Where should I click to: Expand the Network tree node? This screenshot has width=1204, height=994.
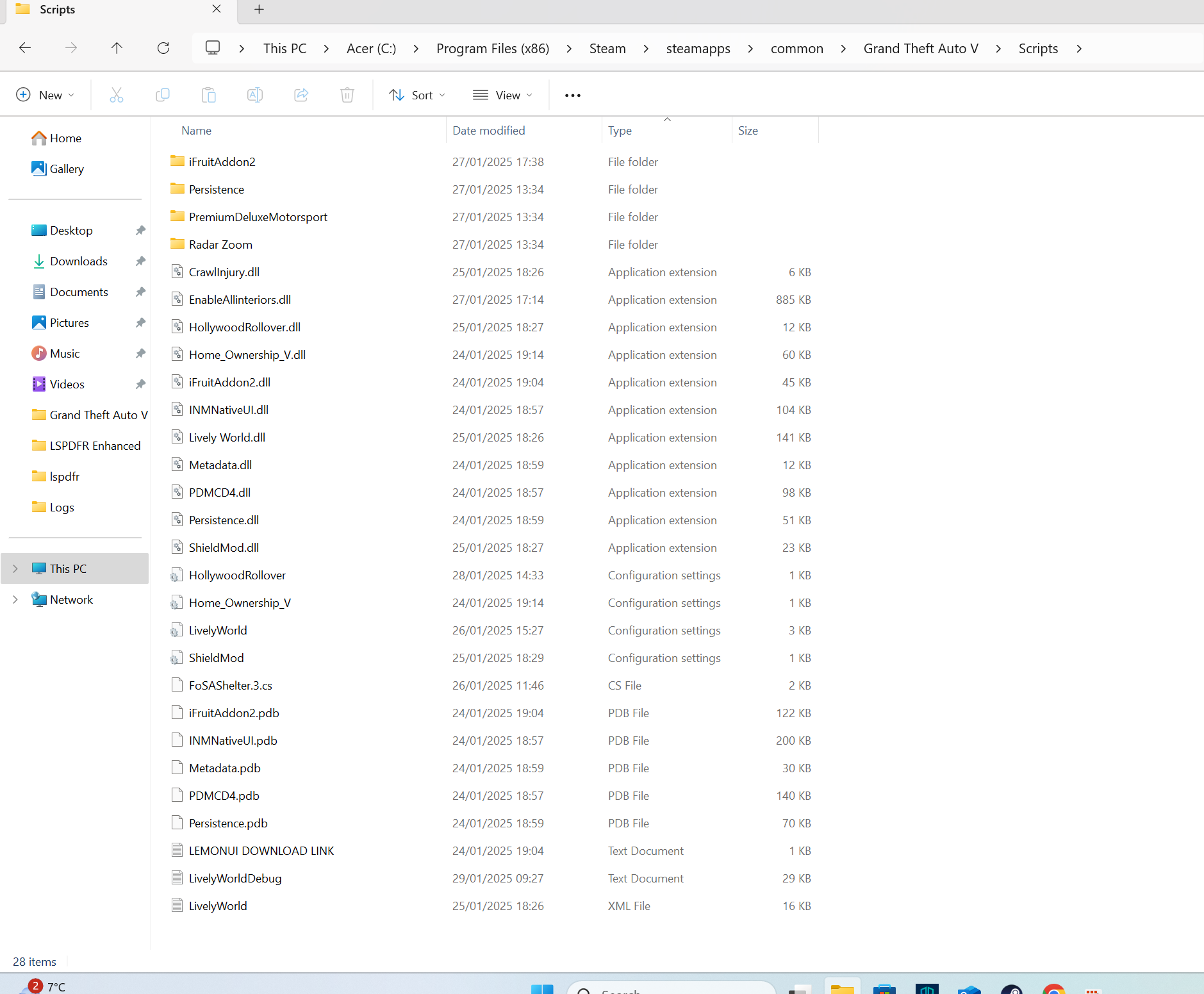click(x=15, y=599)
